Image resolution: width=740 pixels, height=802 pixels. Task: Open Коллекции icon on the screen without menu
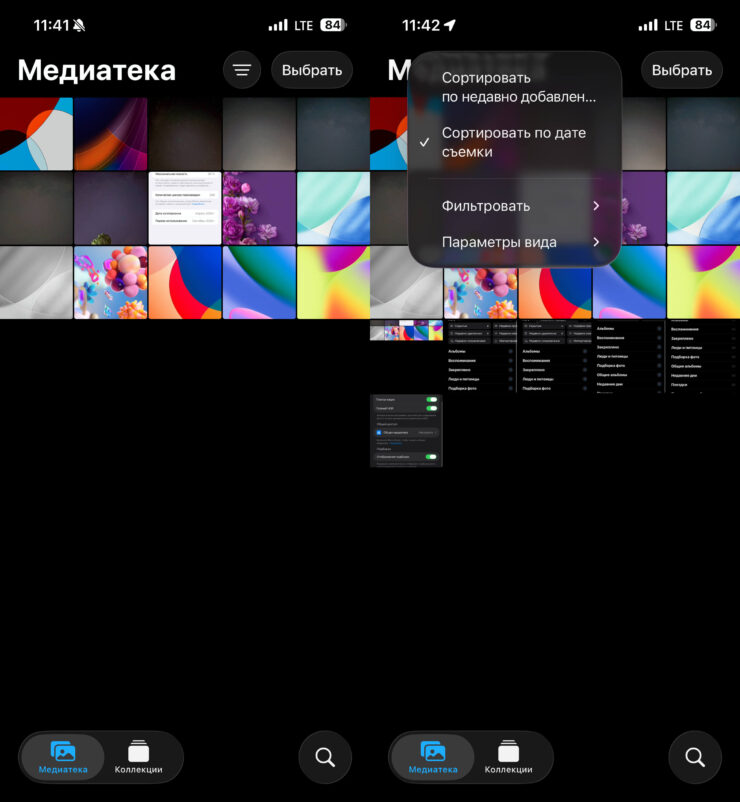coord(138,752)
